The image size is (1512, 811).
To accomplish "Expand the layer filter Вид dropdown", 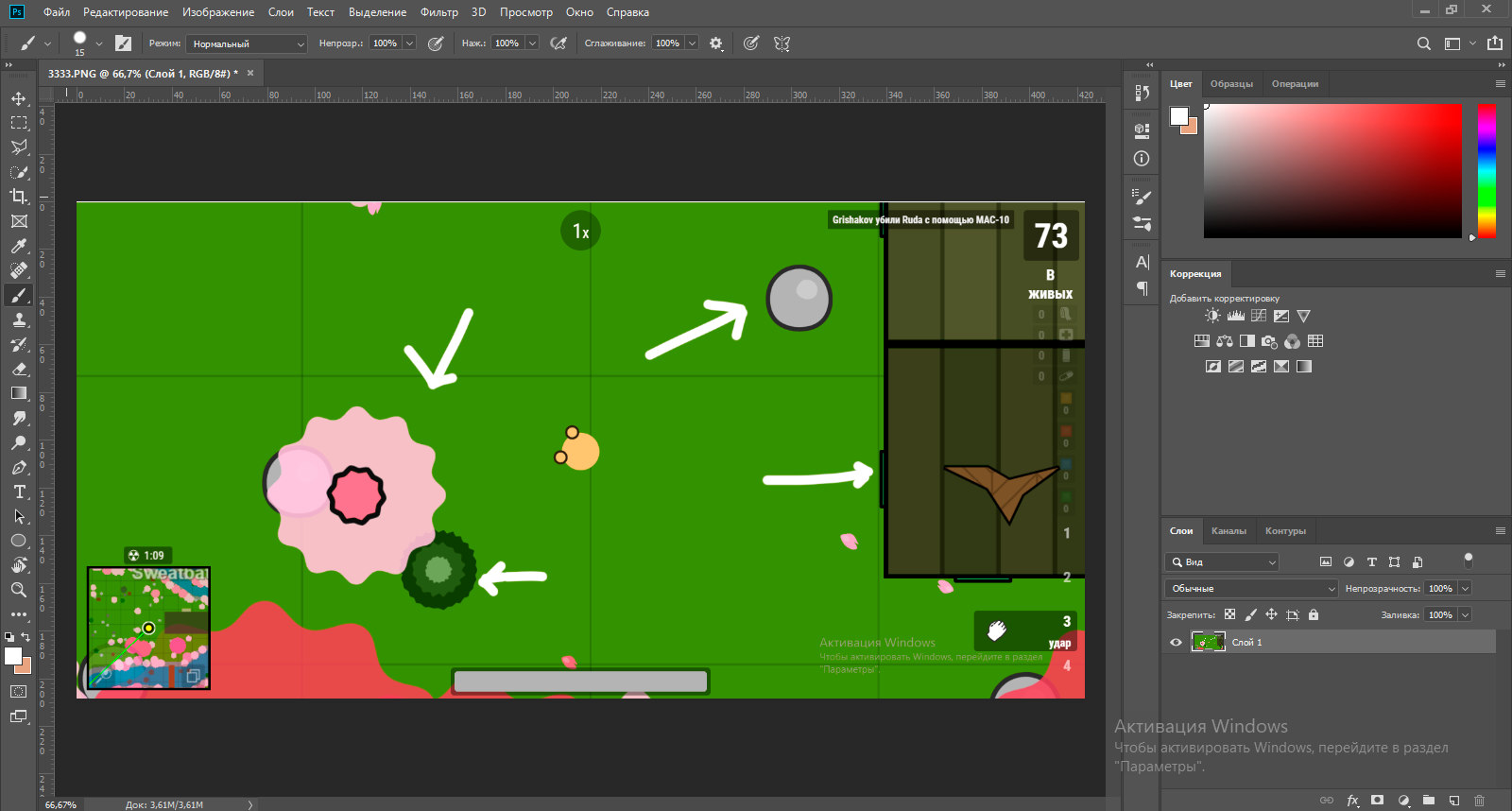I will [x=1222, y=562].
